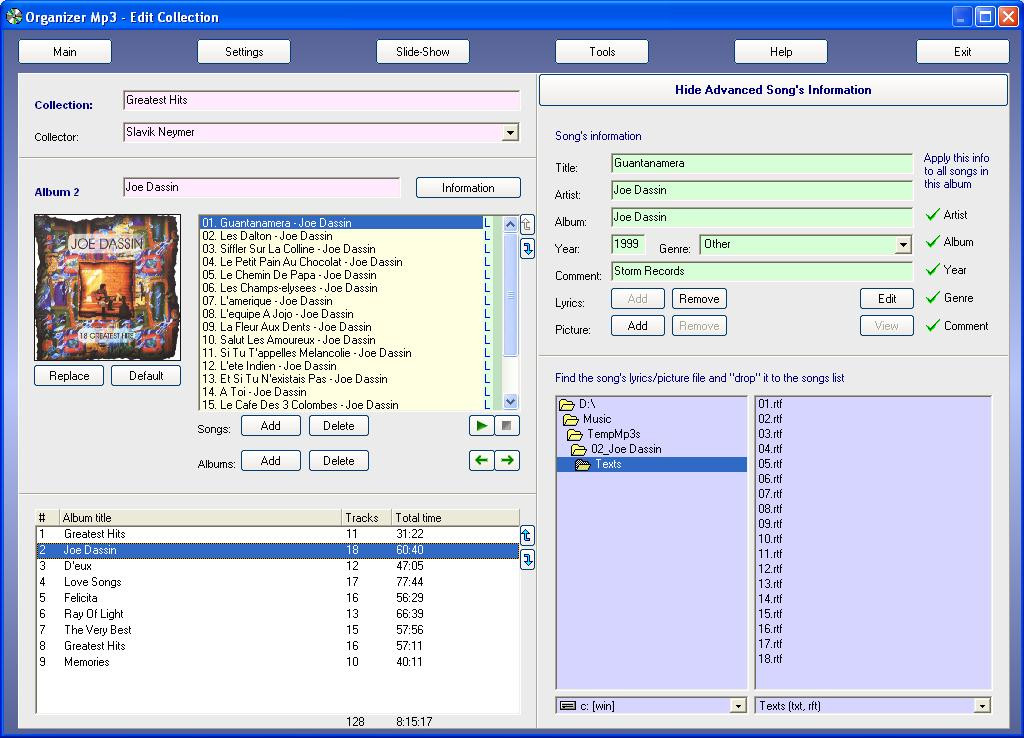1024x738 pixels.
Task: Select the Texts folder in the tree
Action: pyautogui.click(x=651, y=464)
